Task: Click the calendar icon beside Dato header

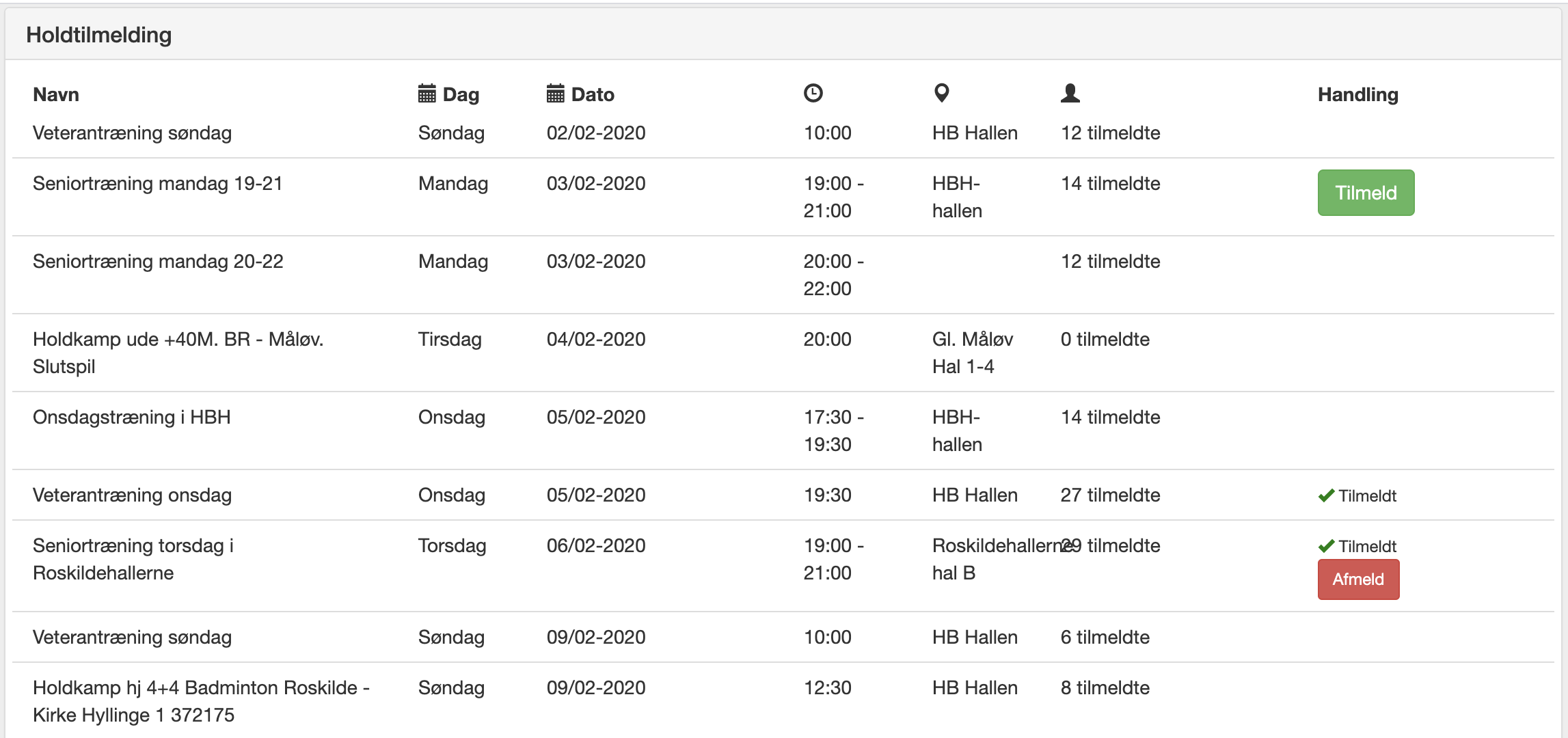Action: coord(555,94)
